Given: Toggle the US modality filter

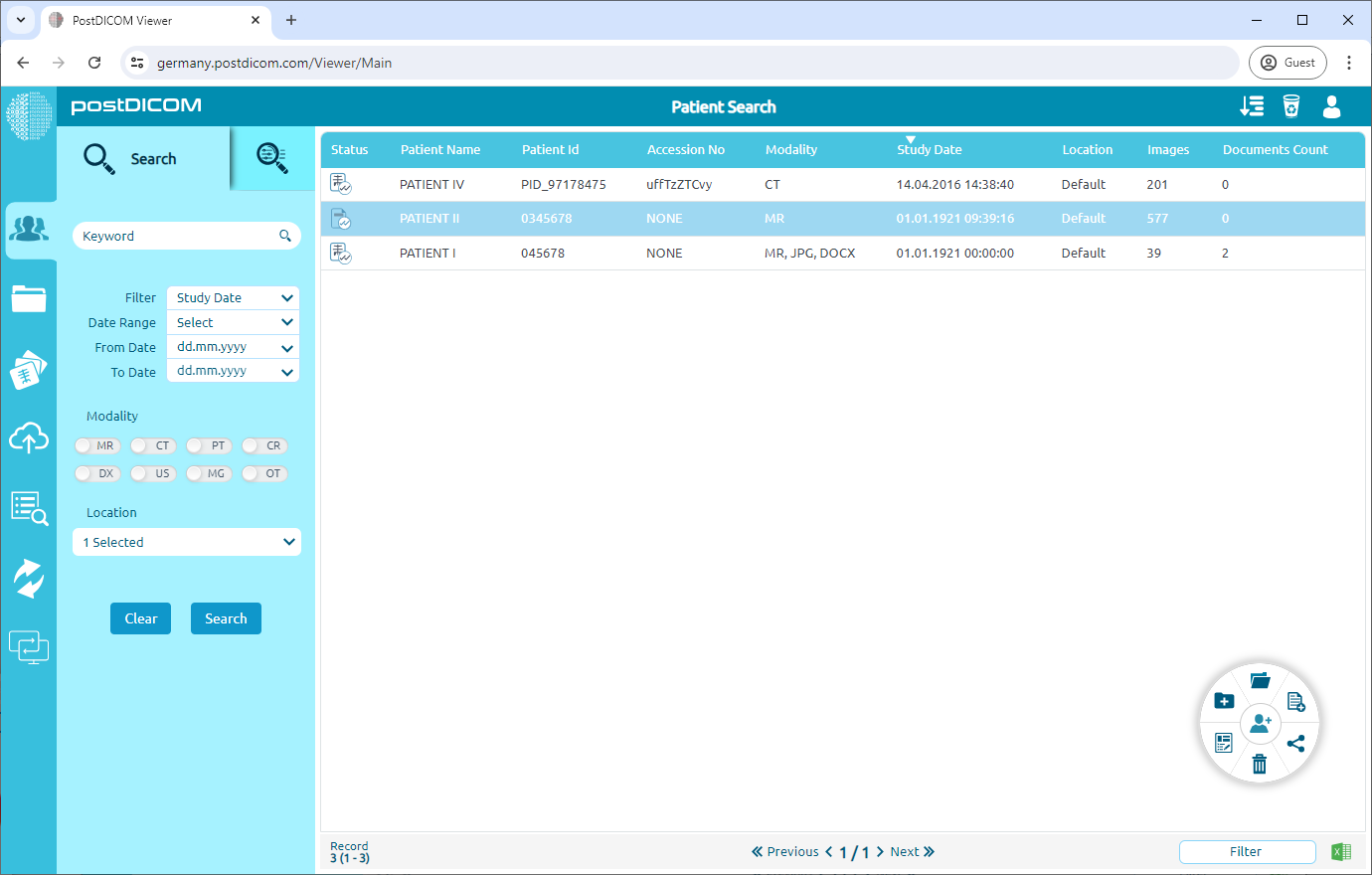Looking at the screenshot, I should (152, 473).
